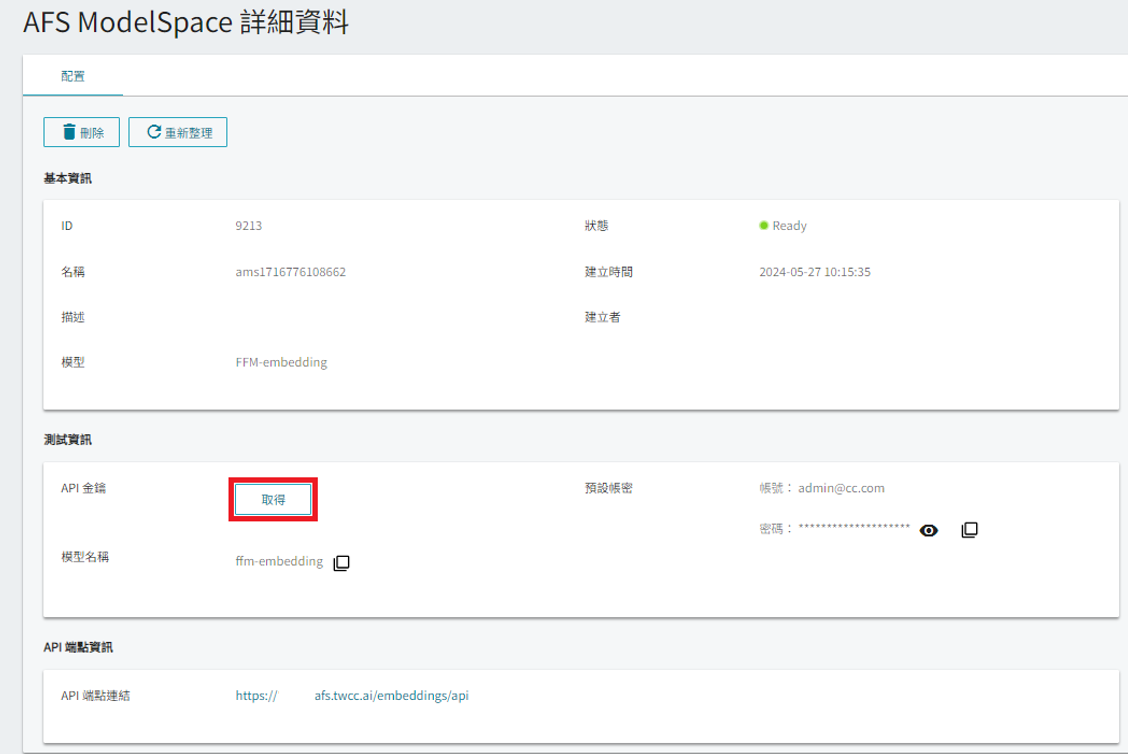1128x754 pixels.
Task: Click the 模型名稱 label
Action: coord(85,557)
